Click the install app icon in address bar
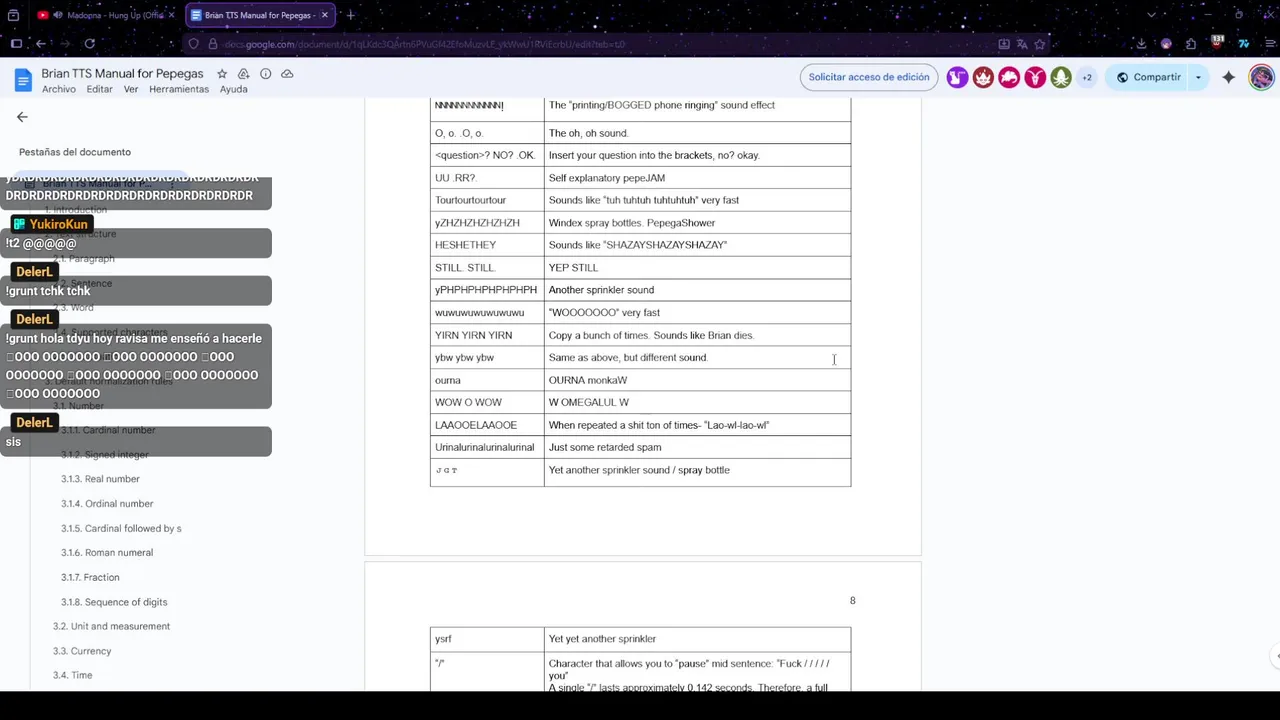 1004,44
